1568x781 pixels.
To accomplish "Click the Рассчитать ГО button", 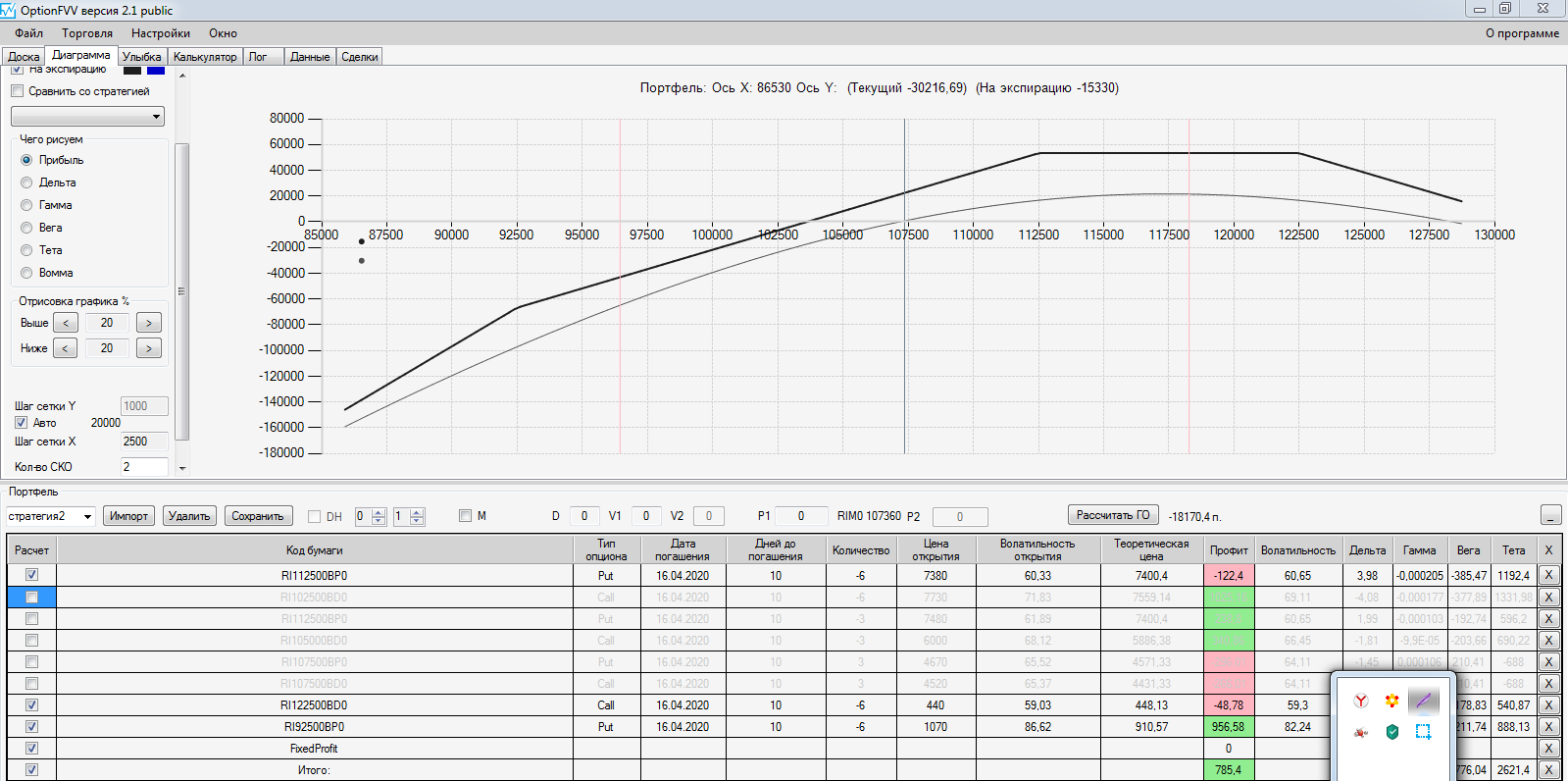I will (x=1113, y=515).
